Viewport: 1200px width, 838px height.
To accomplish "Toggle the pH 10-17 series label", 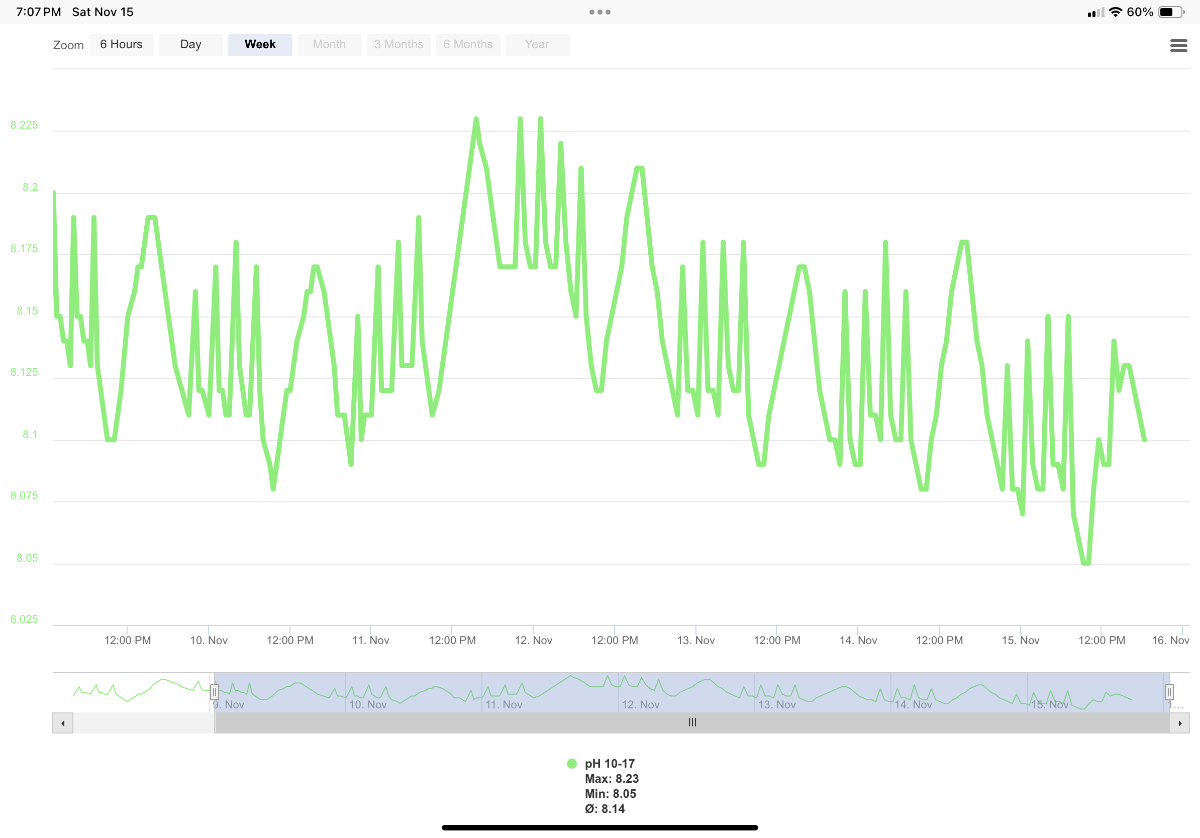I will [610, 764].
